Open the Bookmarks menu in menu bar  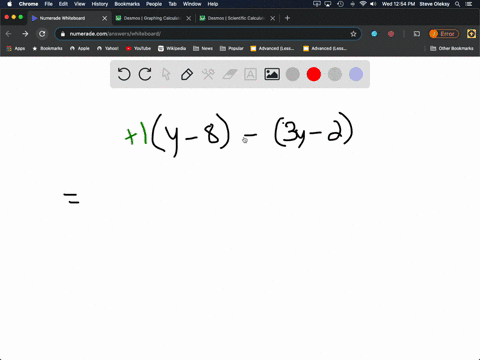point(127,4)
